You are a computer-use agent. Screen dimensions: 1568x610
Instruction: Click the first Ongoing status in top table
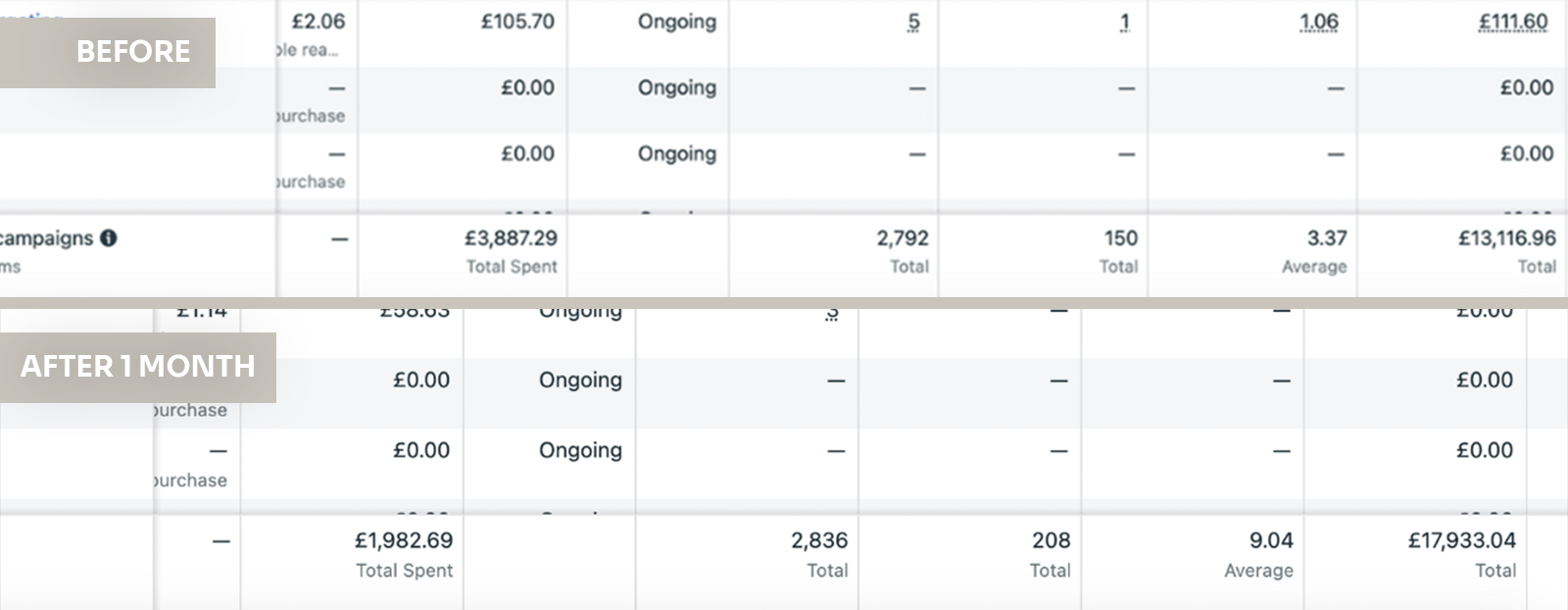pos(677,22)
